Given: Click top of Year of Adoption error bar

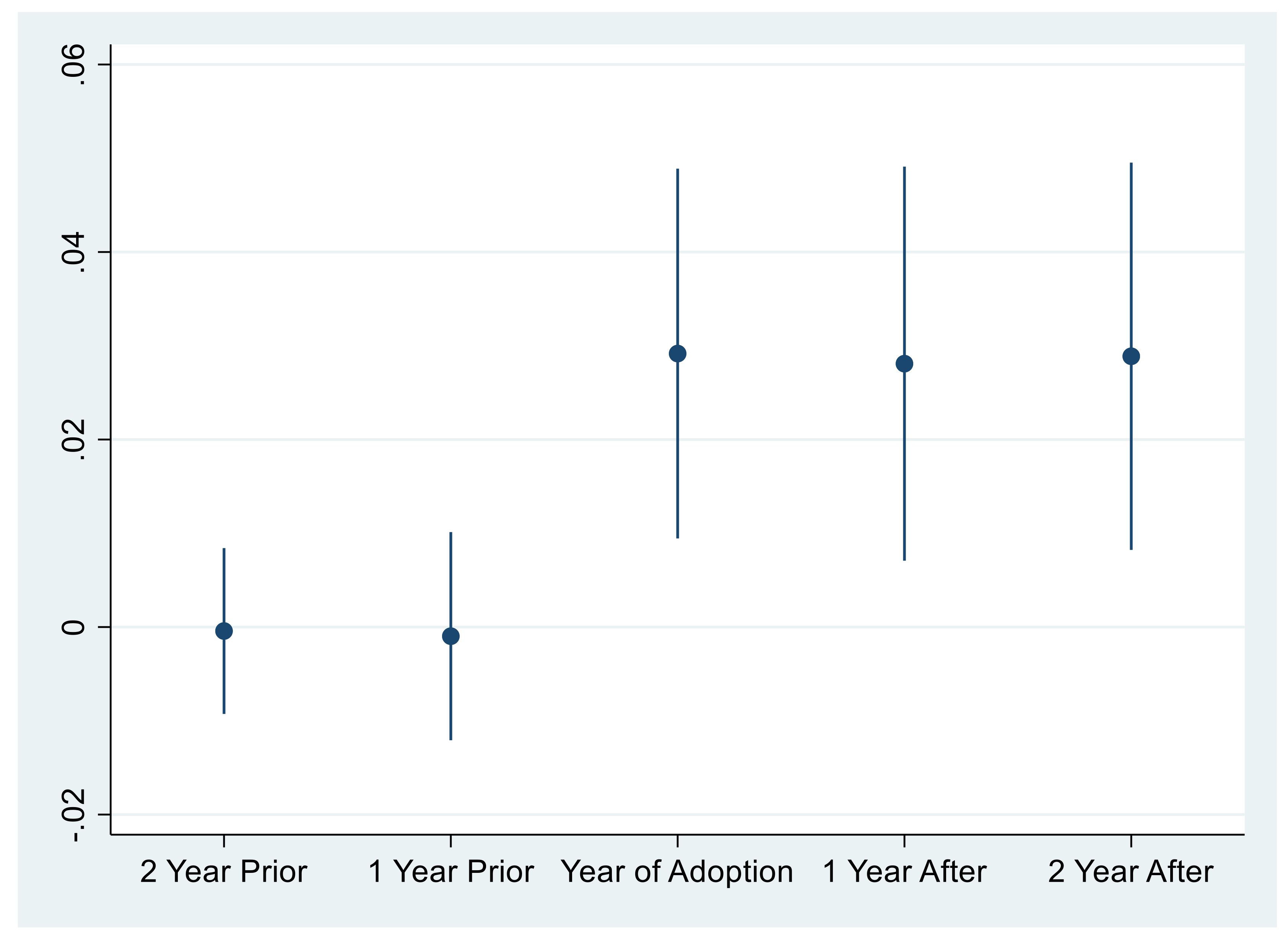Looking at the screenshot, I should click(x=678, y=170).
